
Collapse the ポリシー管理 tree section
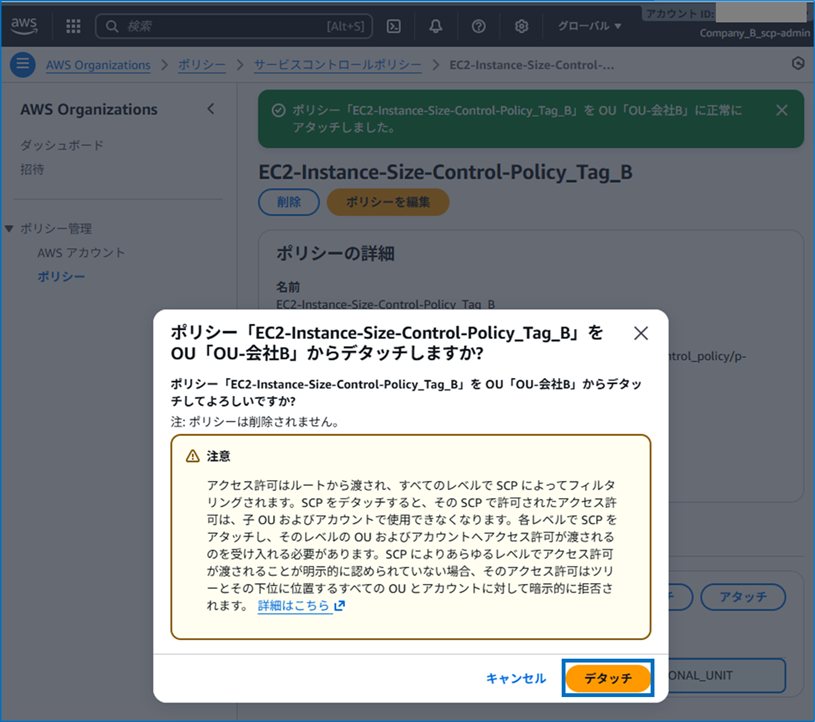tap(10, 228)
